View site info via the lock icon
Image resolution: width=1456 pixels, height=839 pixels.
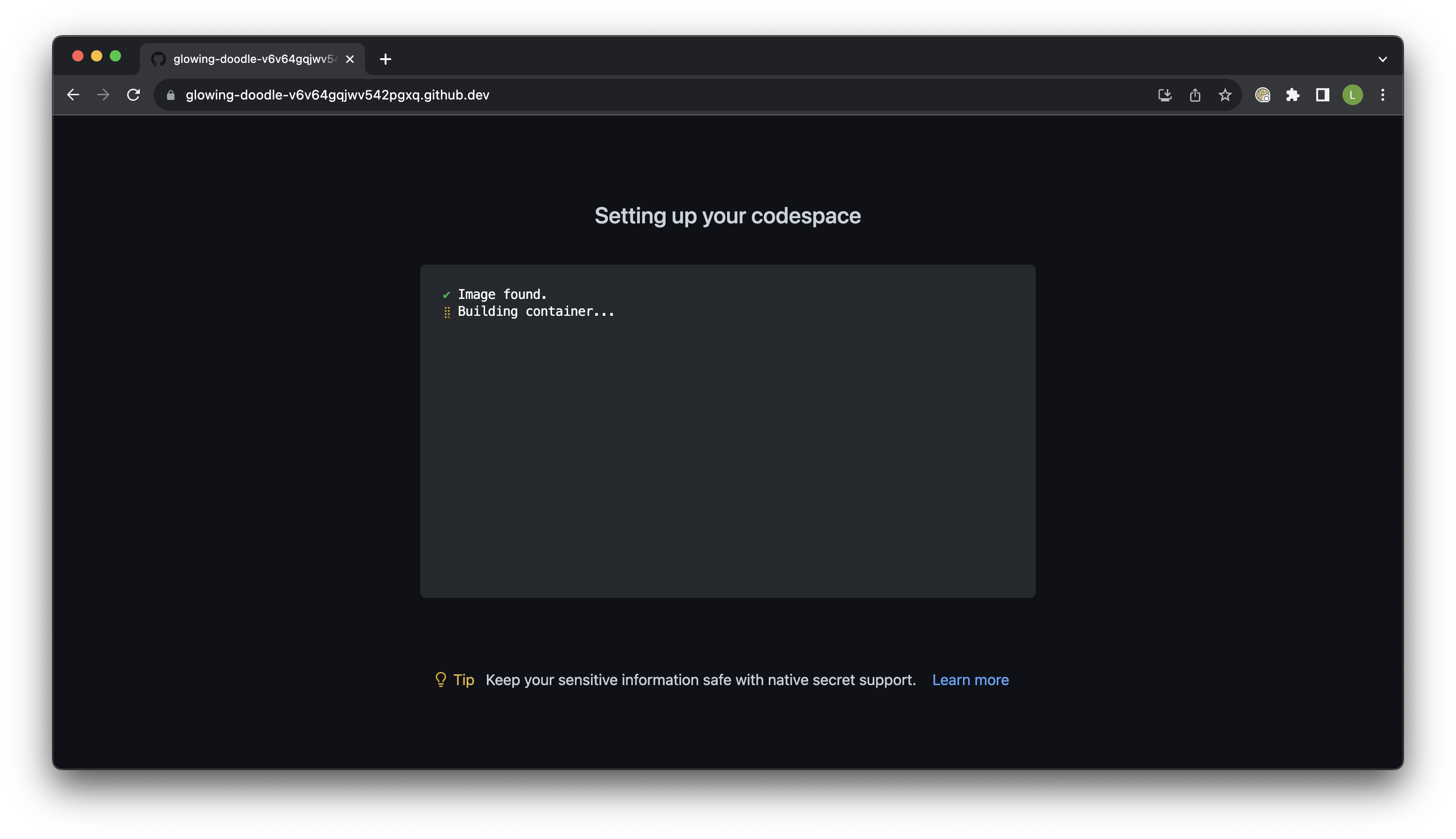click(x=170, y=95)
